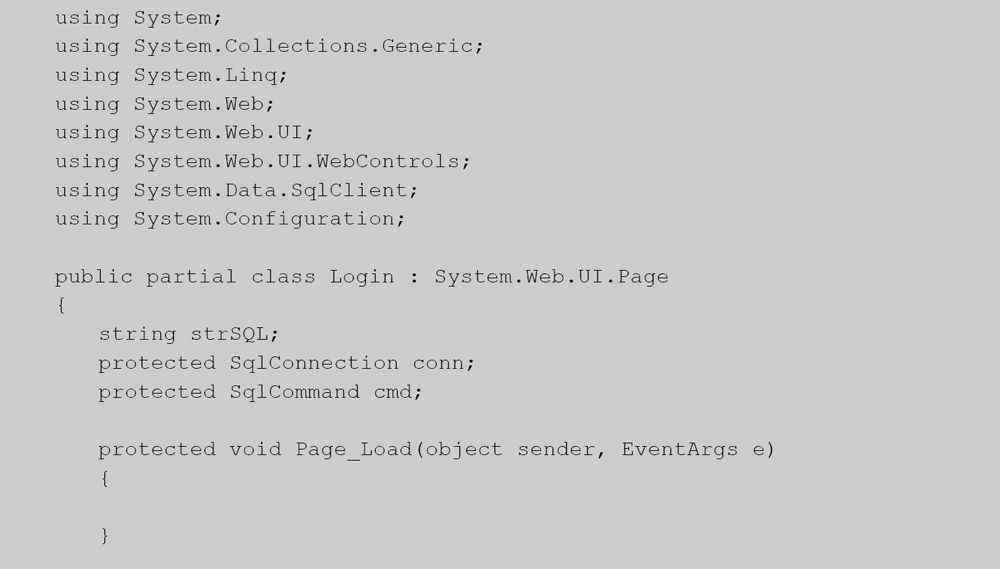
Task: Click the 'using System;' line
Action: [138, 18]
